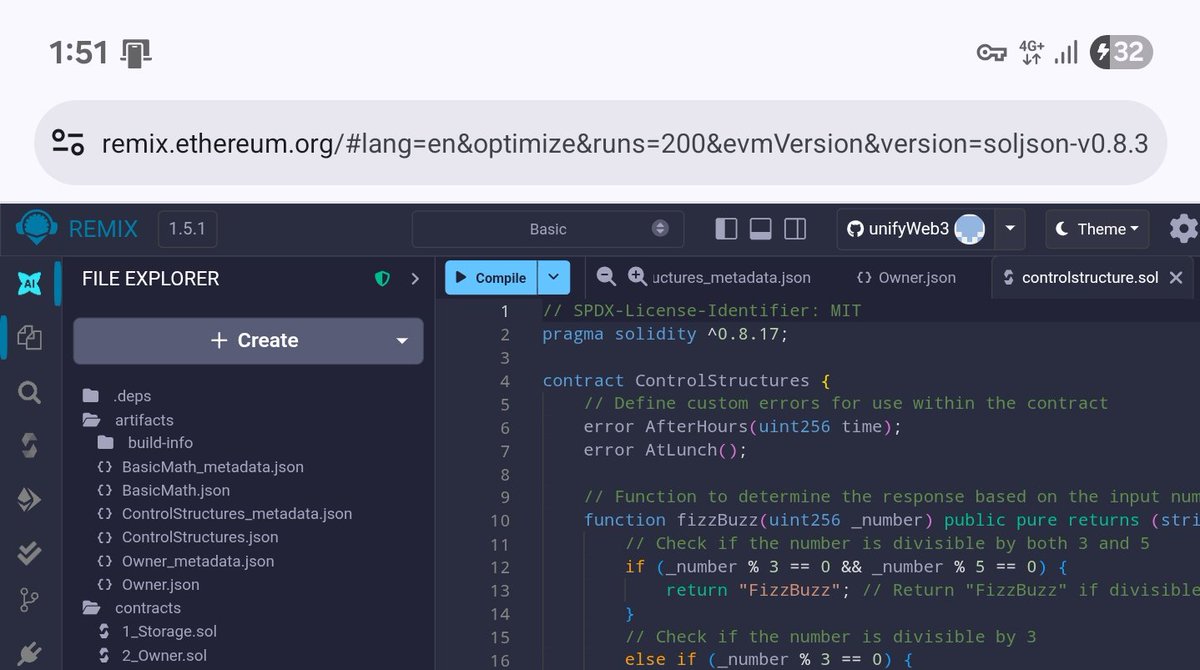Switch to the Owner.json tab
Screen dimensions: 1200x670
click(906, 277)
